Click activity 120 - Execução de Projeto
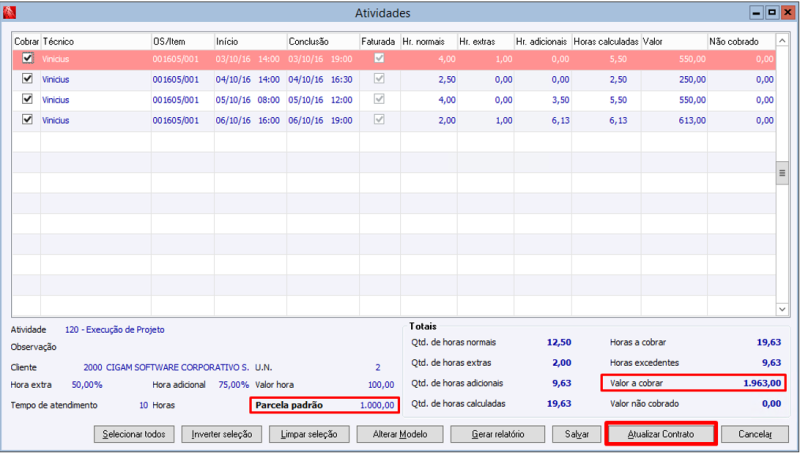The height and width of the screenshot is (453, 800). 115,330
